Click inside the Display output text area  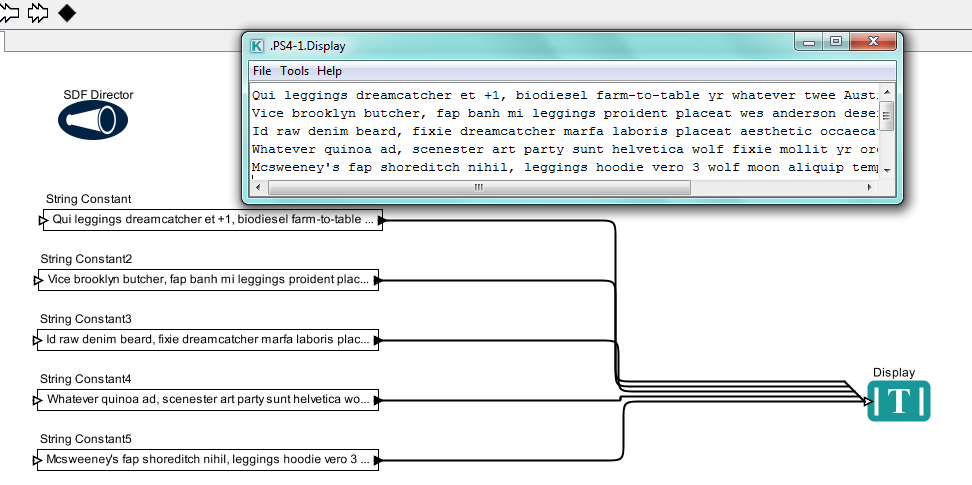[560, 130]
